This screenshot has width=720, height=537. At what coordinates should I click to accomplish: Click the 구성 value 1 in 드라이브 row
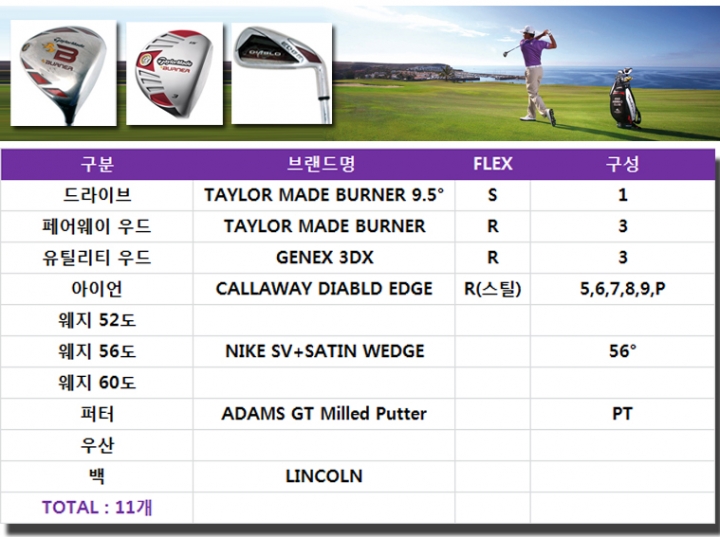(623, 195)
